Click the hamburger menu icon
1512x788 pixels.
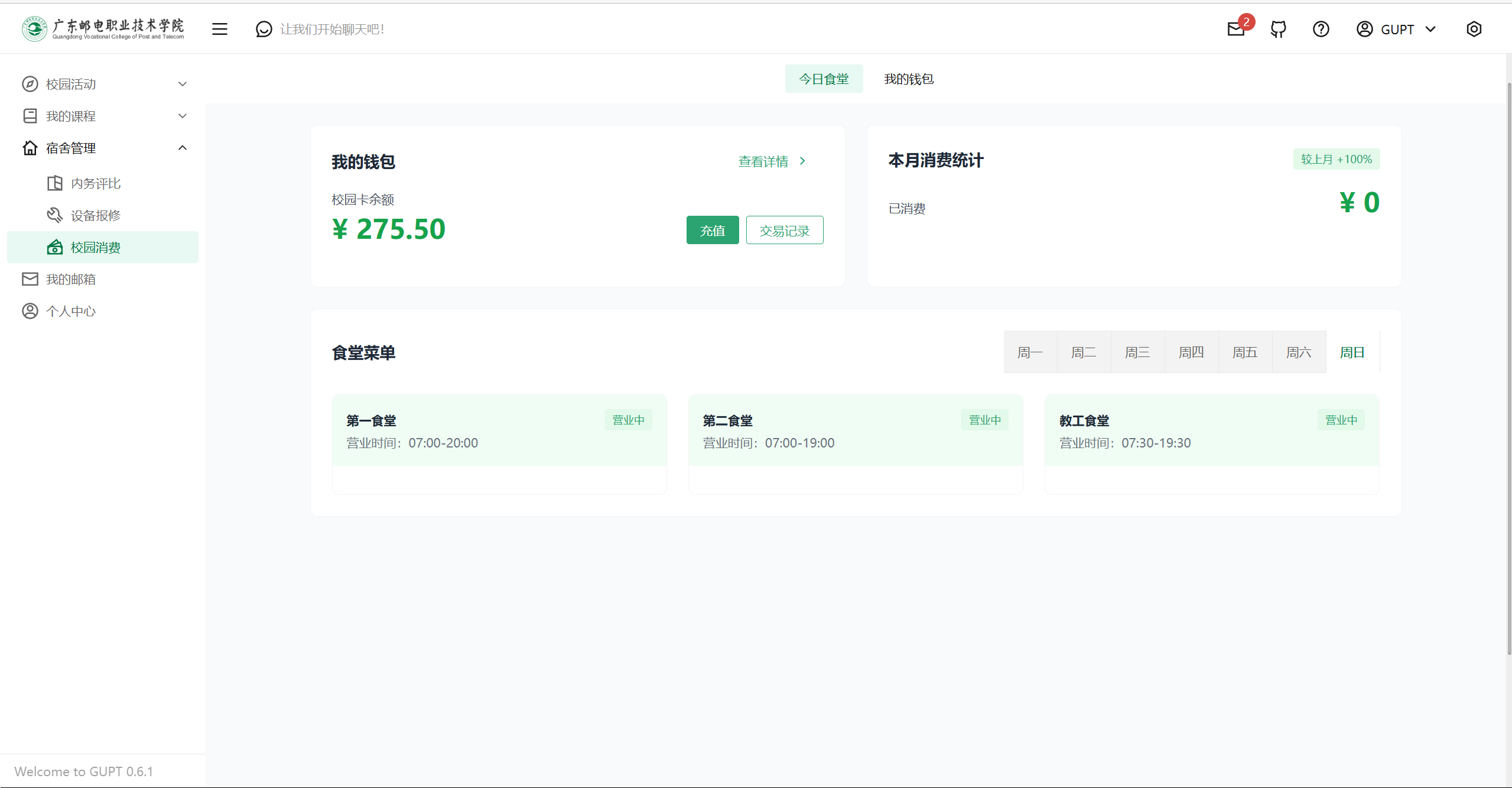pos(220,28)
